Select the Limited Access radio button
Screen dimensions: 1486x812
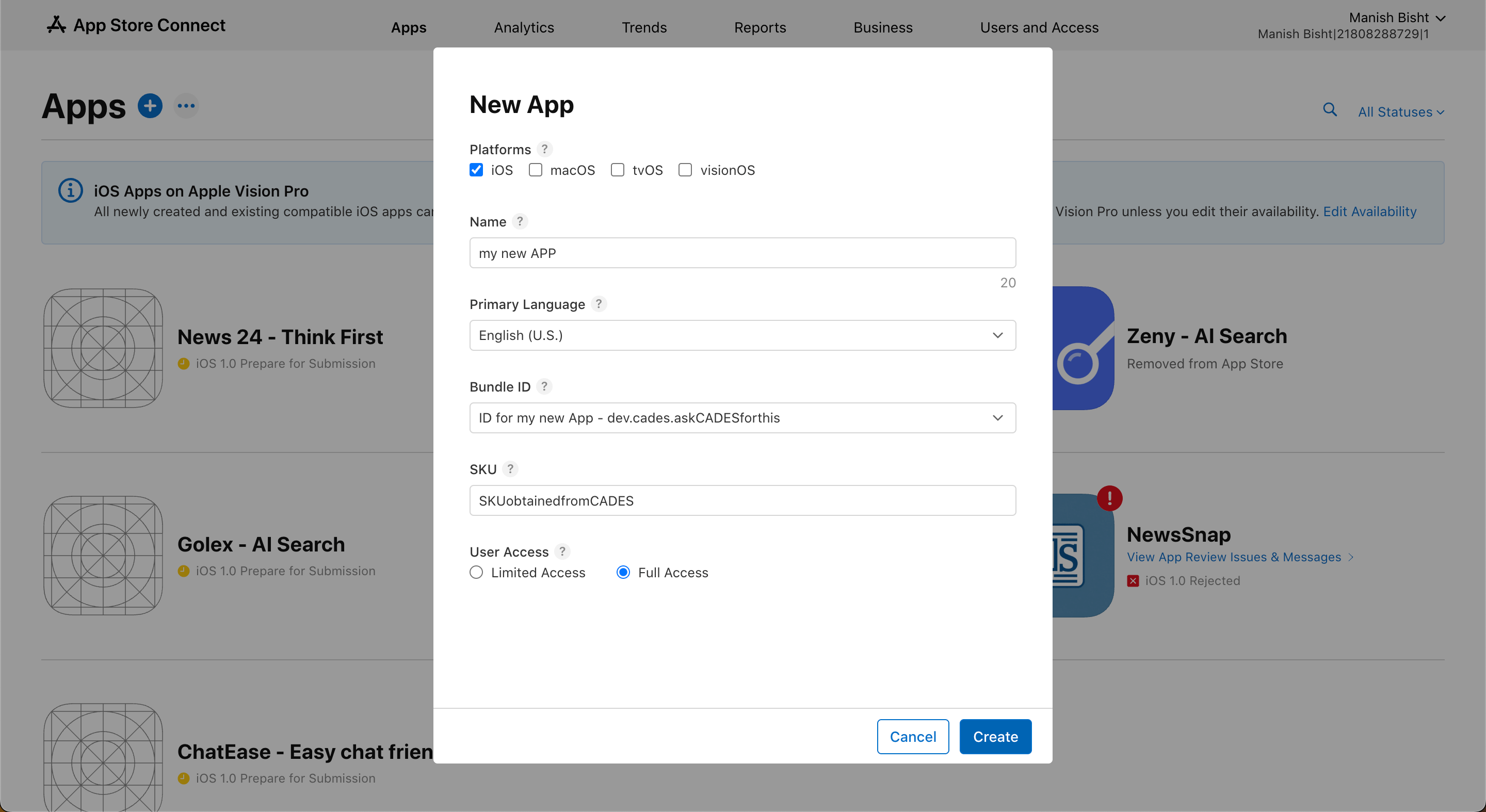476,573
